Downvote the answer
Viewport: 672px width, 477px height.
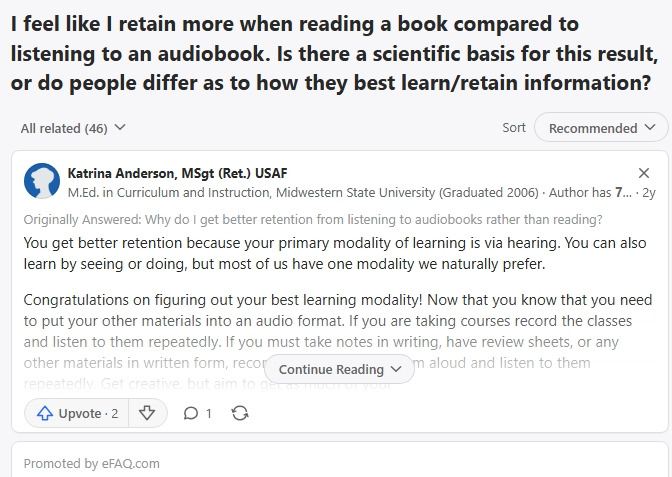[x=147, y=413]
